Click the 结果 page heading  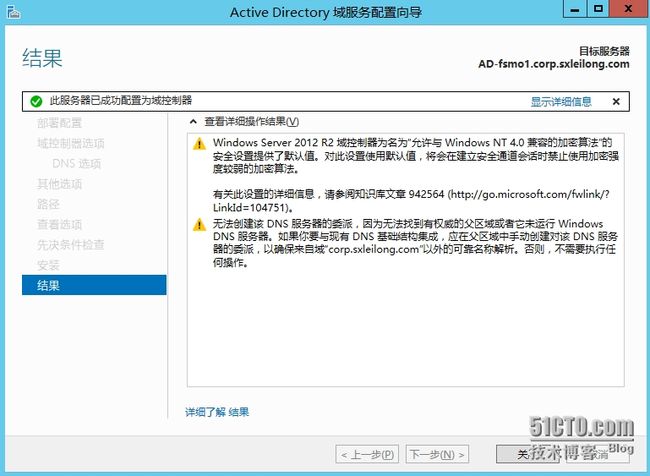[x=42, y=58]
